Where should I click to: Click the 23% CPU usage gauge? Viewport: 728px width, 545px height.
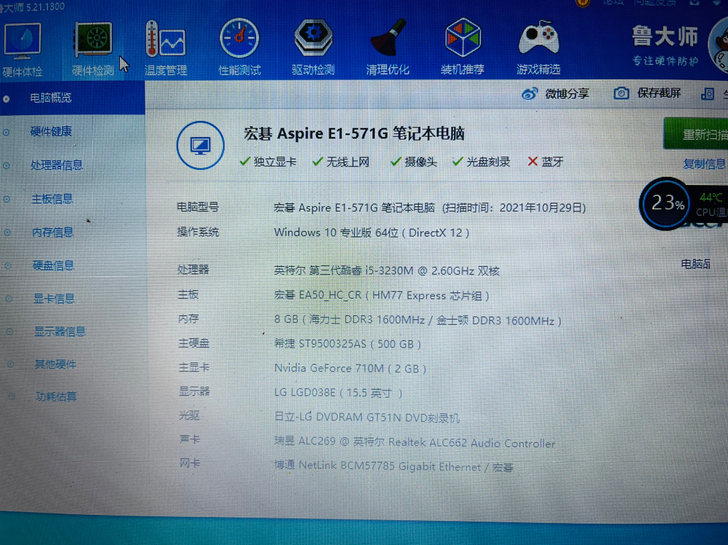coord(665,203)
